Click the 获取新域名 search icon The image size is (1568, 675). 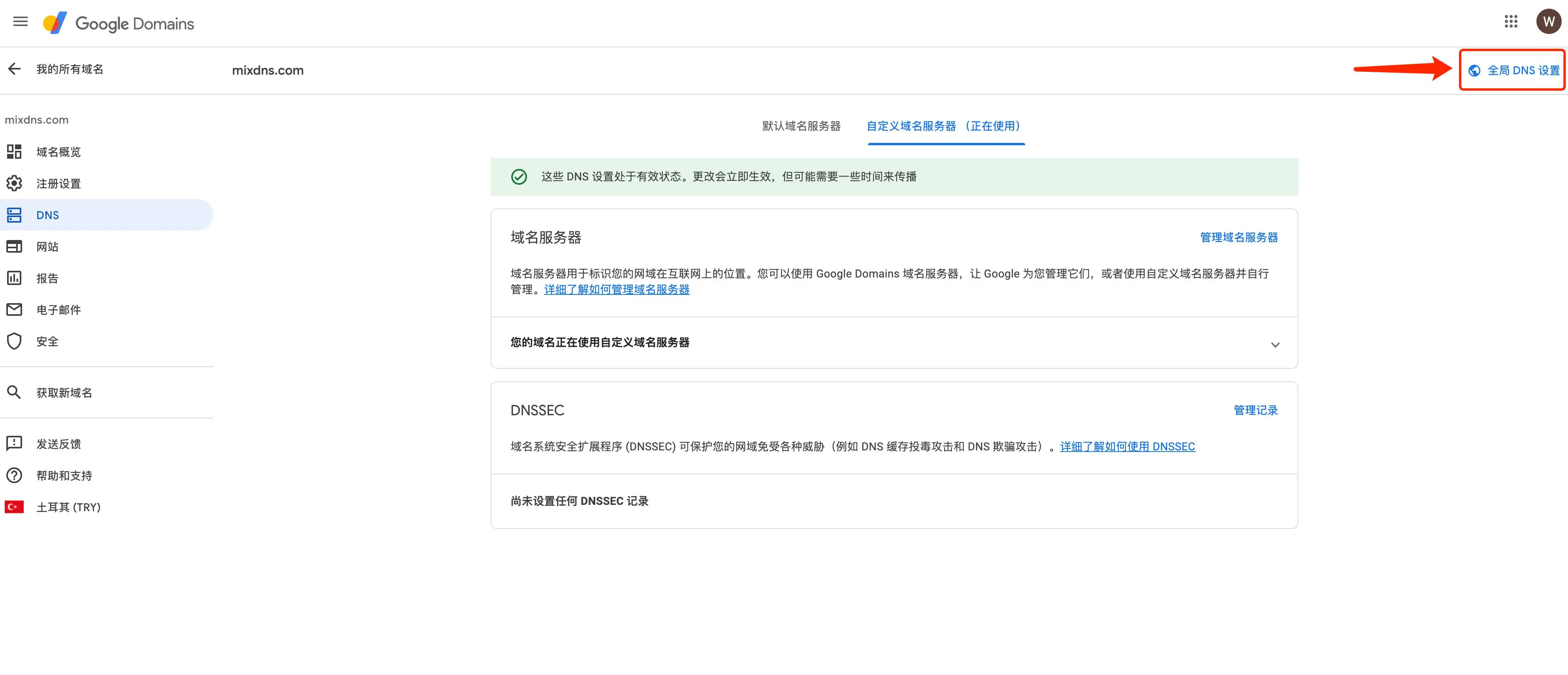click(x=14, y=392)
